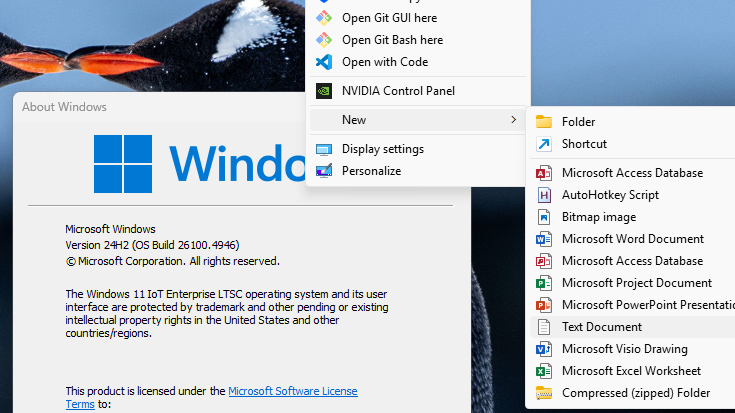Open the NVIDIA Control Panel entry
Screen dimensions: 735x413
tap(417, 91)
